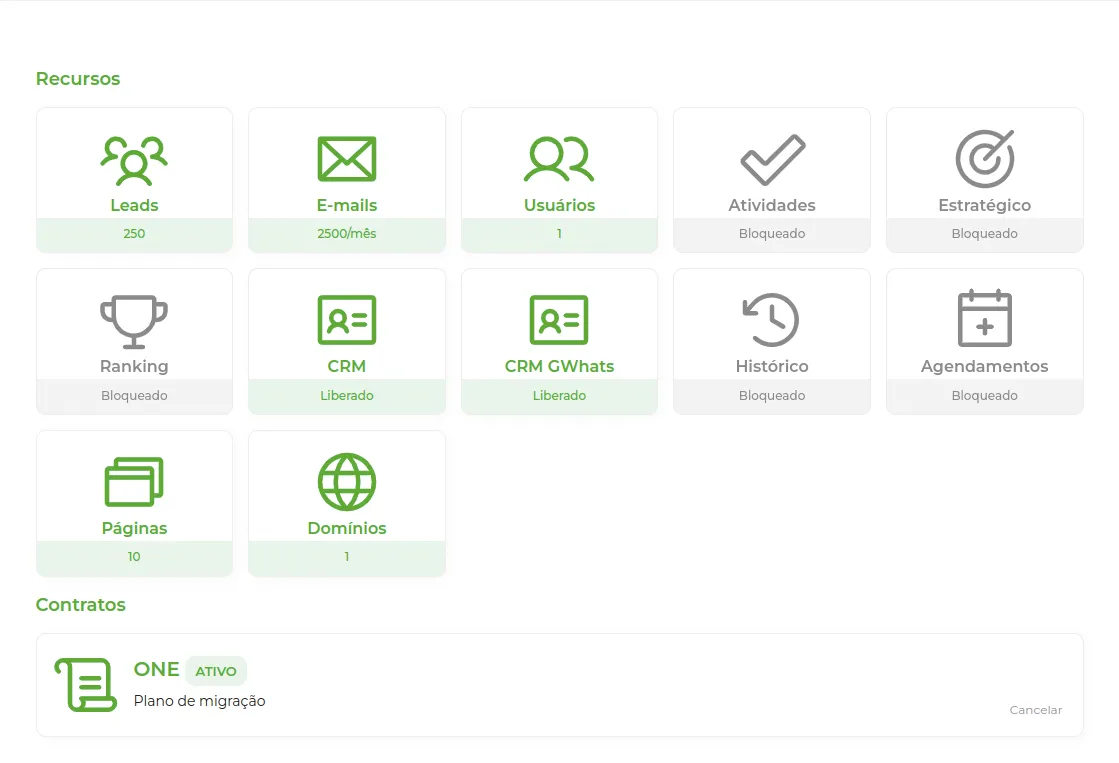Click the Agendamentos card title
The width and height of the screenshot is (1119, 763).
point(985,366)
